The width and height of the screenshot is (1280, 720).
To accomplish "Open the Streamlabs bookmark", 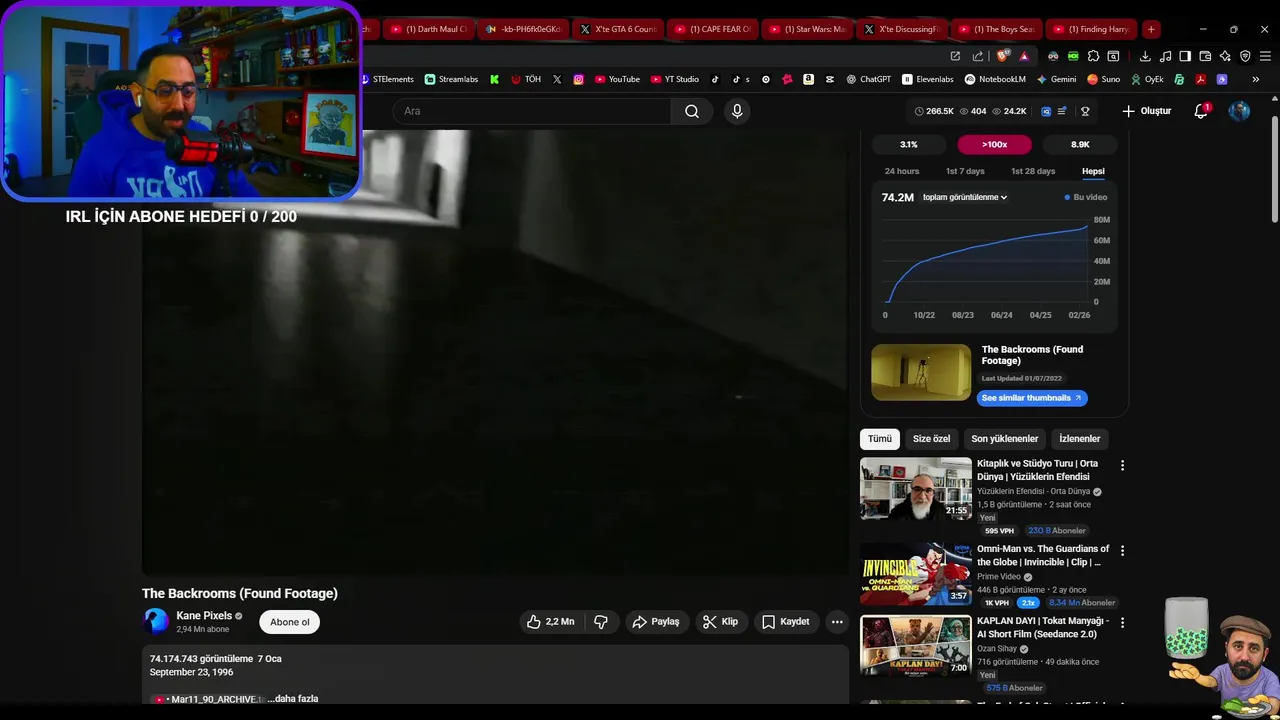I will [451, 79].
